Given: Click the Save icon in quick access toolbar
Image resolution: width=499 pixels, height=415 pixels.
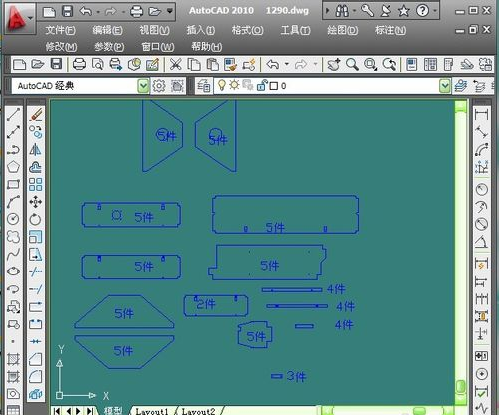Looking at the screenshot, I should (68, 11).
